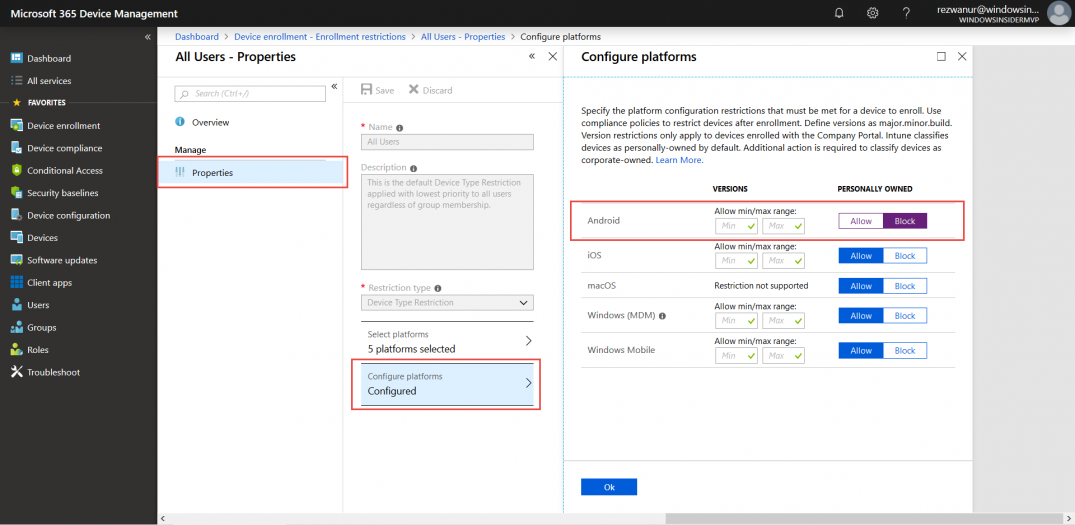This screenshot has height=525, width=1075.
Task: Click the Device compliance icon
Action: (16, 148)
